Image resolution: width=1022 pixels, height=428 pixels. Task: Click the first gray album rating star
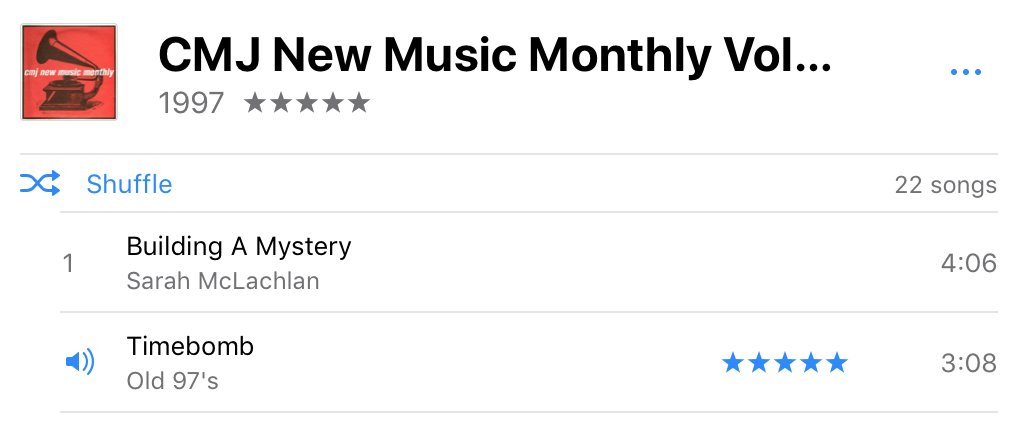(x=255, y=103)
